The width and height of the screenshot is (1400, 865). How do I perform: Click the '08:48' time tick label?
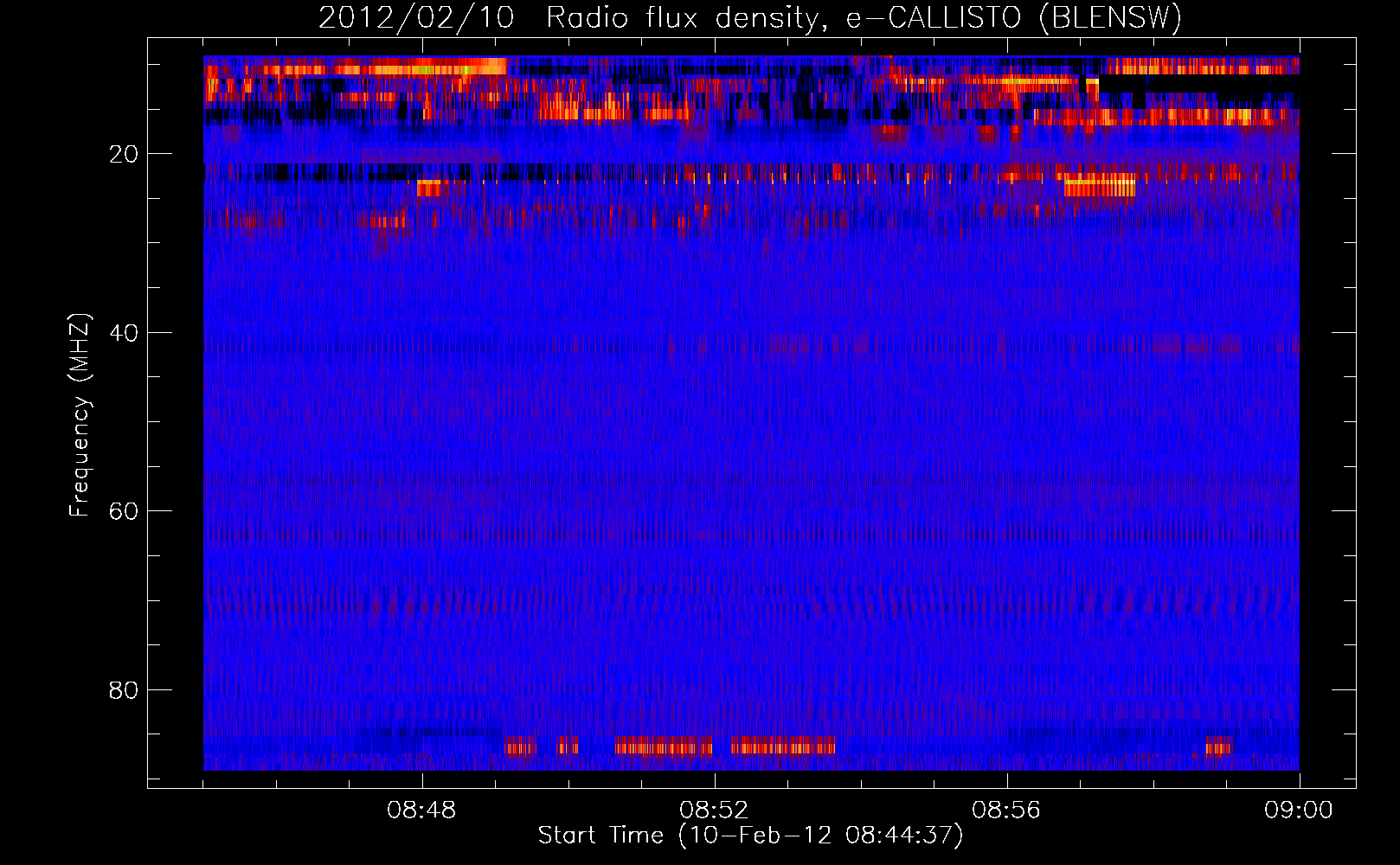421,811
